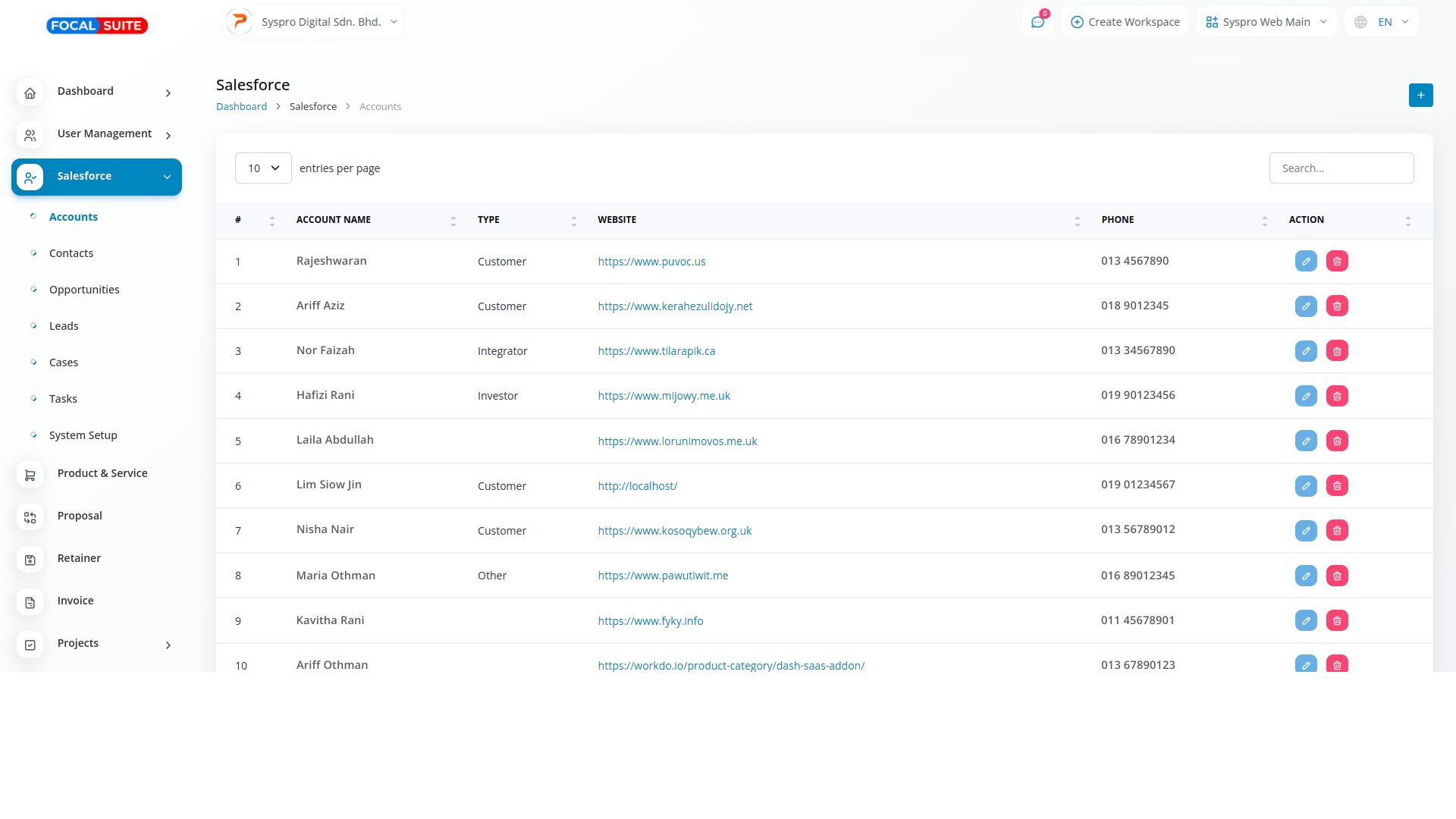
Task: Delete the Nor Faizah account row
Action: pyautogui.click(x=1337, y=351)
